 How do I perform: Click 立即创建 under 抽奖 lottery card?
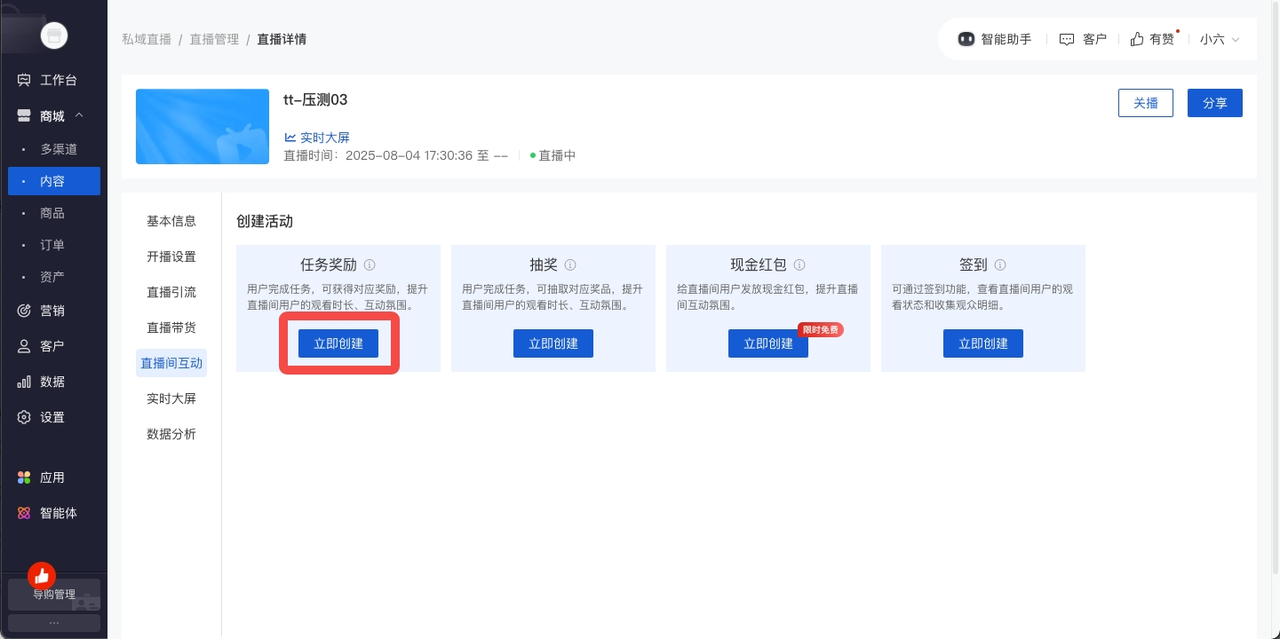pyautogui.click(x=553, y=343)
